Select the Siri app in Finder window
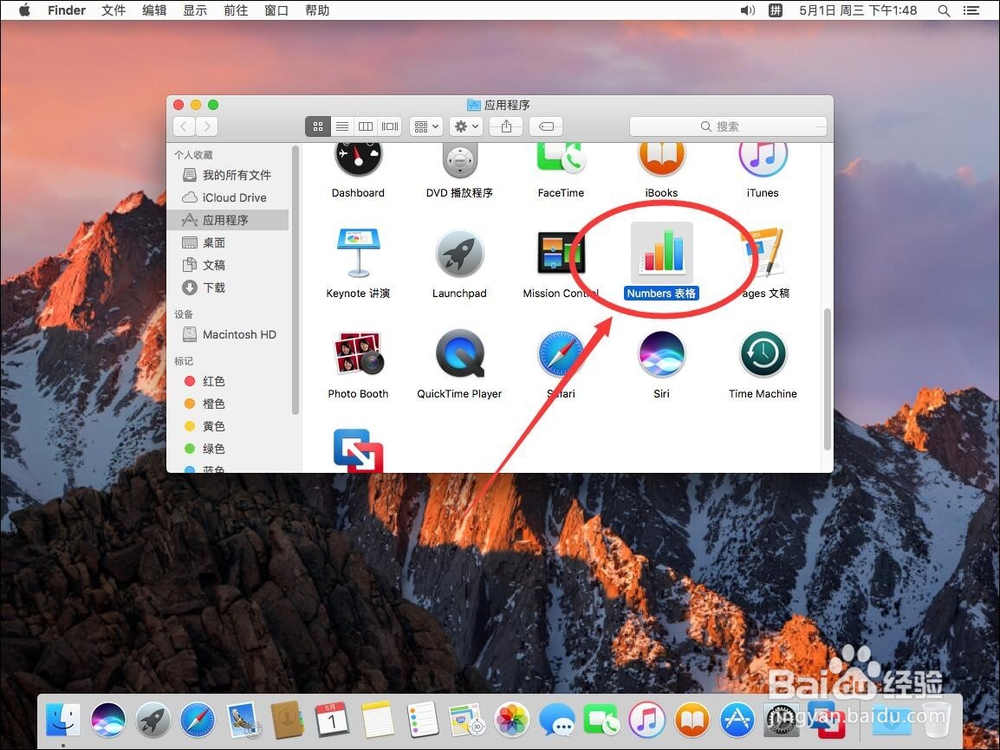This screenshot has height=750, width=1000. (661, 354)
